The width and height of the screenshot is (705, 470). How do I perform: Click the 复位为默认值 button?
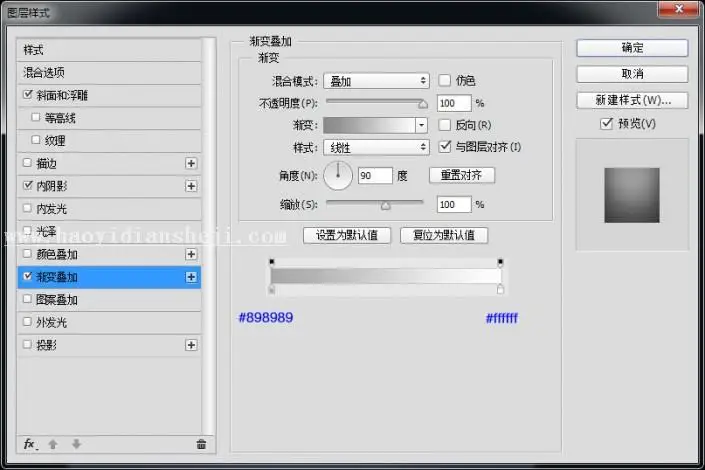[x=444, y=235]
